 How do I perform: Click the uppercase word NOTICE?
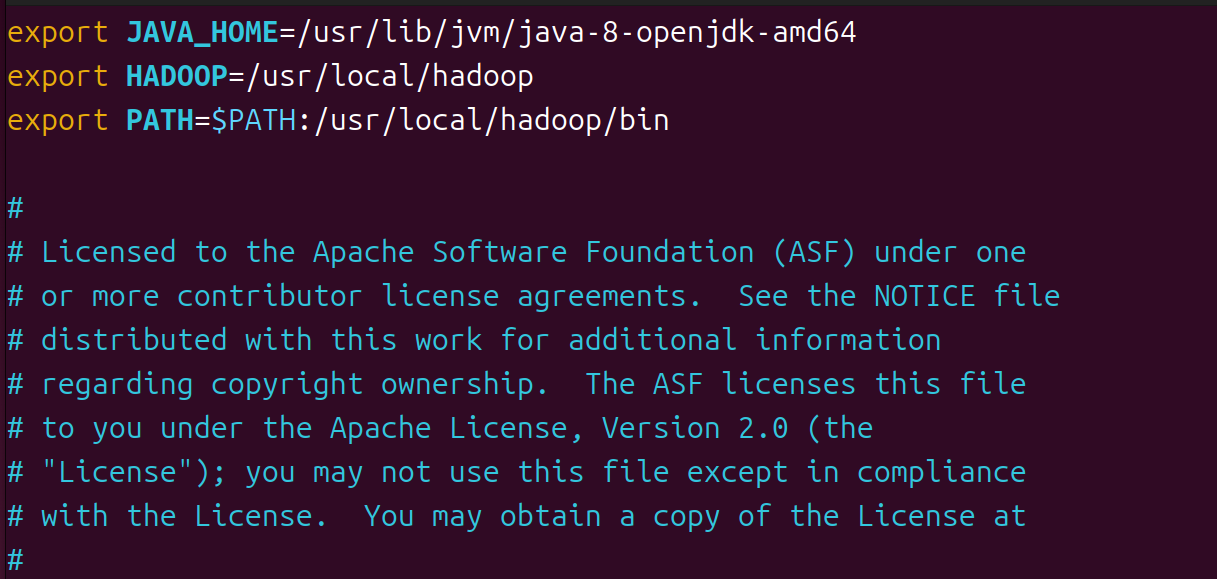(x=924, y=296)
